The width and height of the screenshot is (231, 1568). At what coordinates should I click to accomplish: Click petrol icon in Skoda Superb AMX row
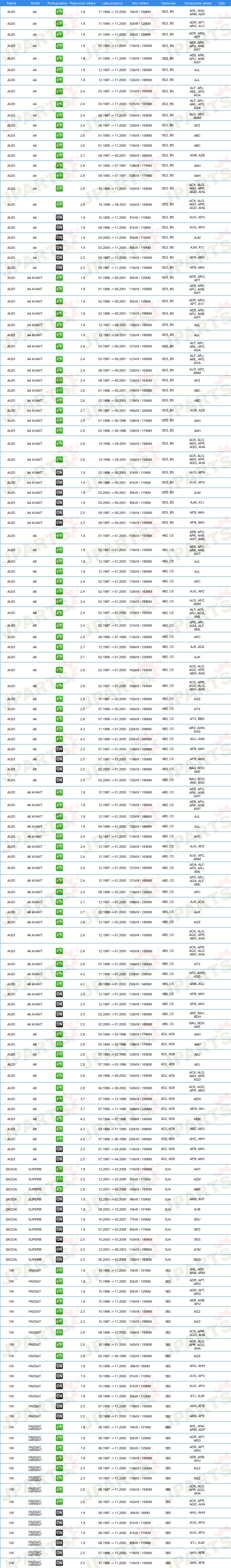coord(59,1189)
